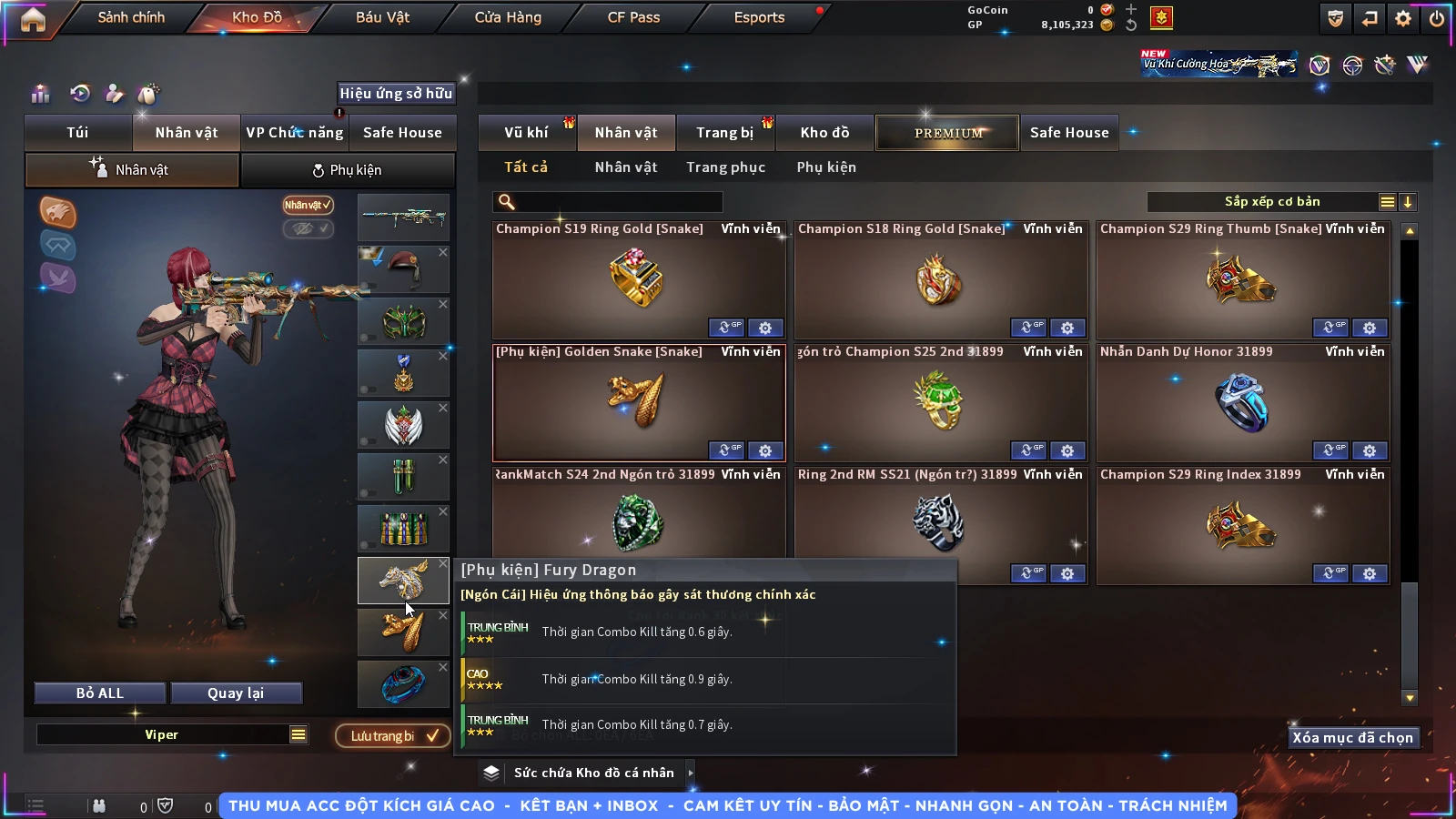Image resolution: width=1456 pixels, height=819 pixels.
Task: Click the back return arrow icon
Action: 1370,18
